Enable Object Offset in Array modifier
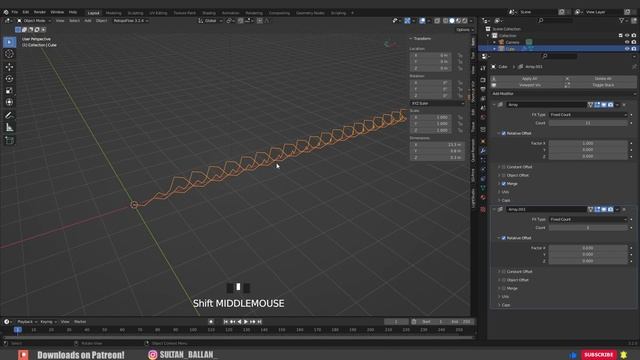Image resolution: width=640 pixels, height=360 pixels. point(504,175)
